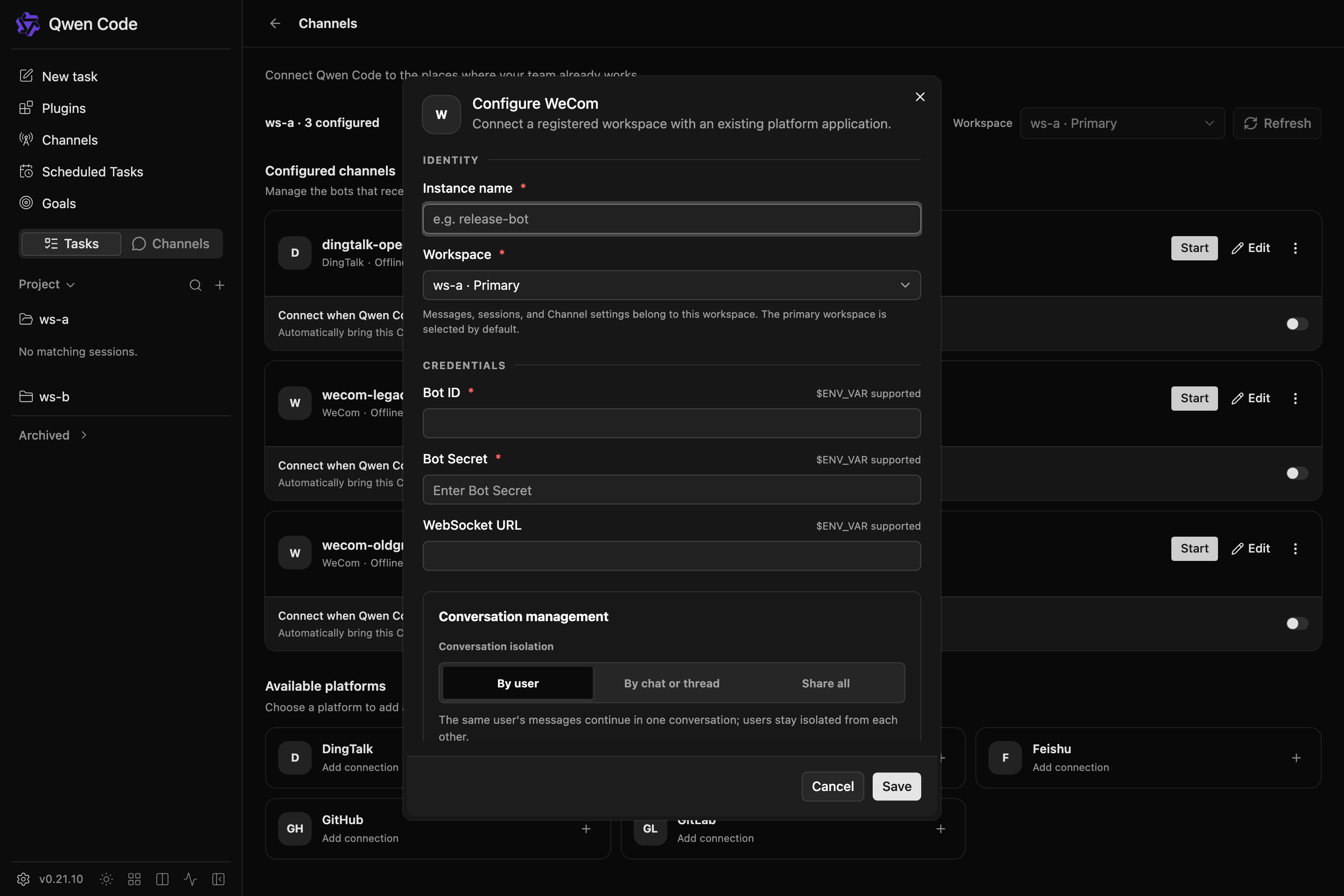This screenshot has width=1344, height=896.
Task: Click the grid layout icon in footer
Action: (134, 879)
